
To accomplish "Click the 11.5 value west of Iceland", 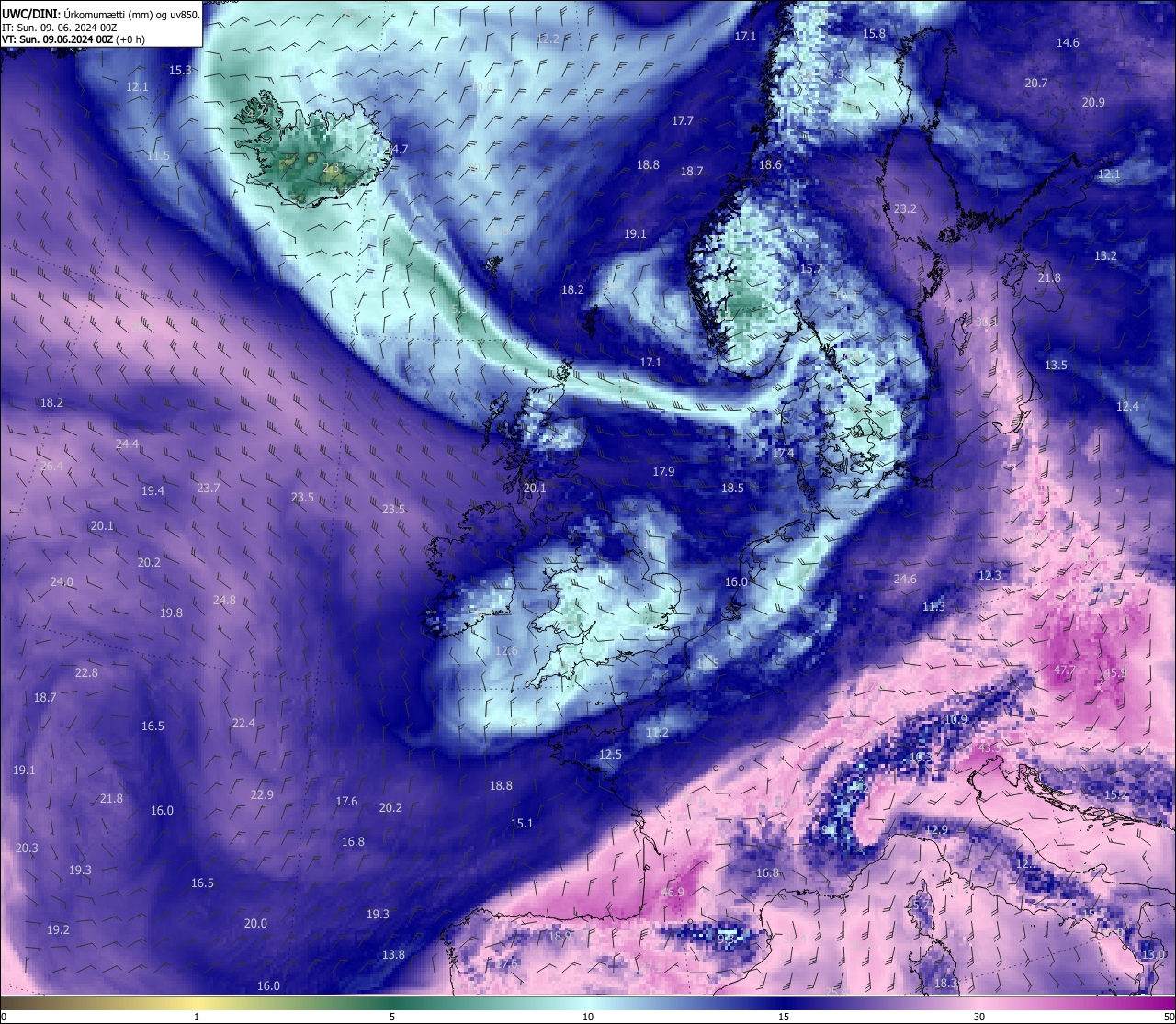I will (158, 155).
